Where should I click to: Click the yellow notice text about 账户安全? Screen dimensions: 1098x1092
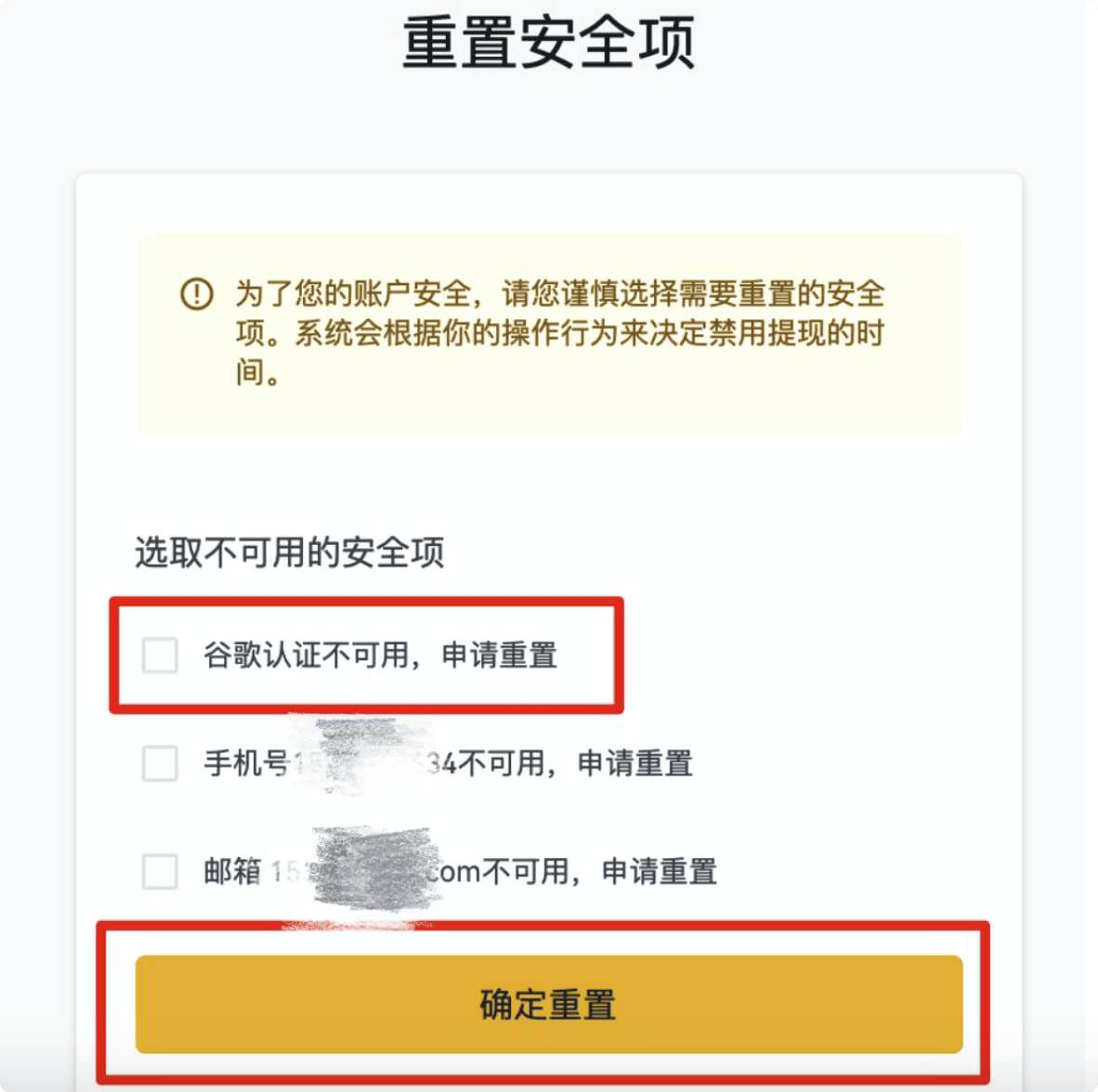(x=560, y=333)
